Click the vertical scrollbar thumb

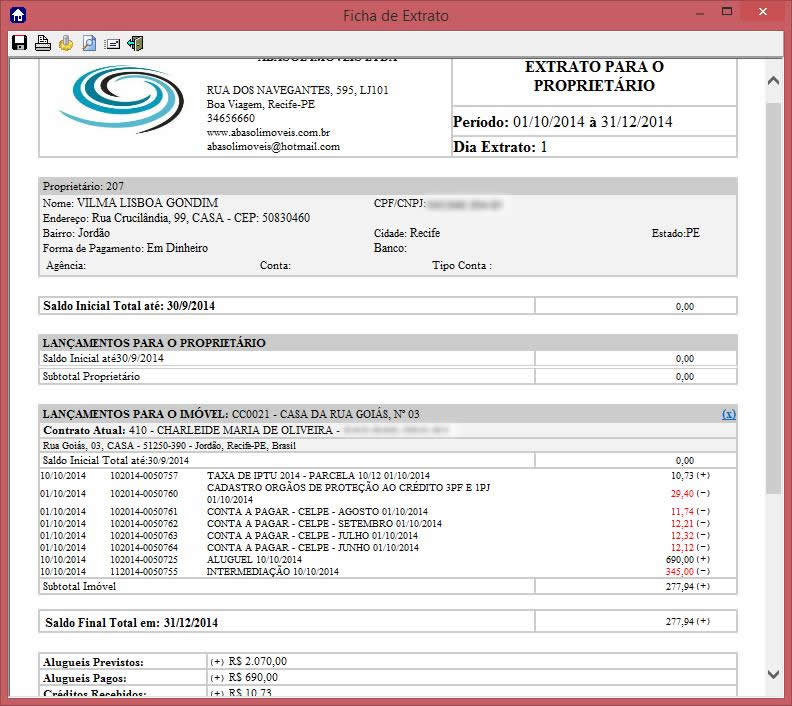pos(773,300)
